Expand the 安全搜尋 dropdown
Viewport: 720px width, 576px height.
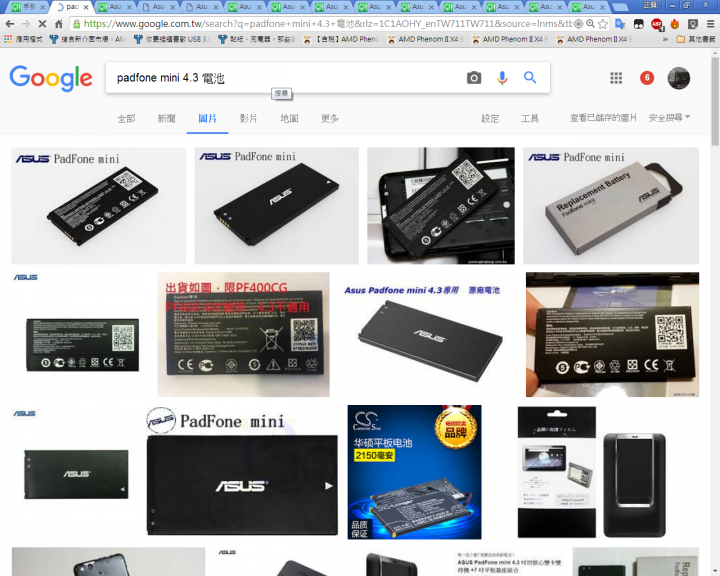click(669, 118)
